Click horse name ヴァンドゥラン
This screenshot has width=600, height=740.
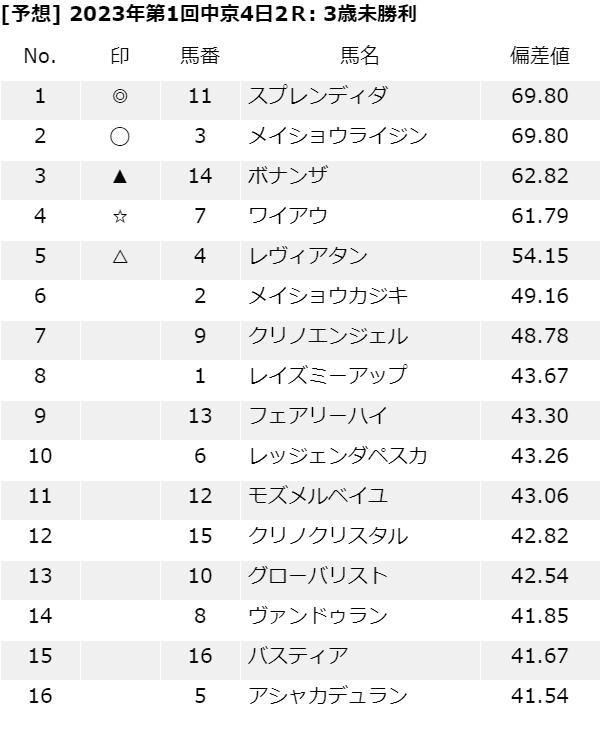pos(317,617)
